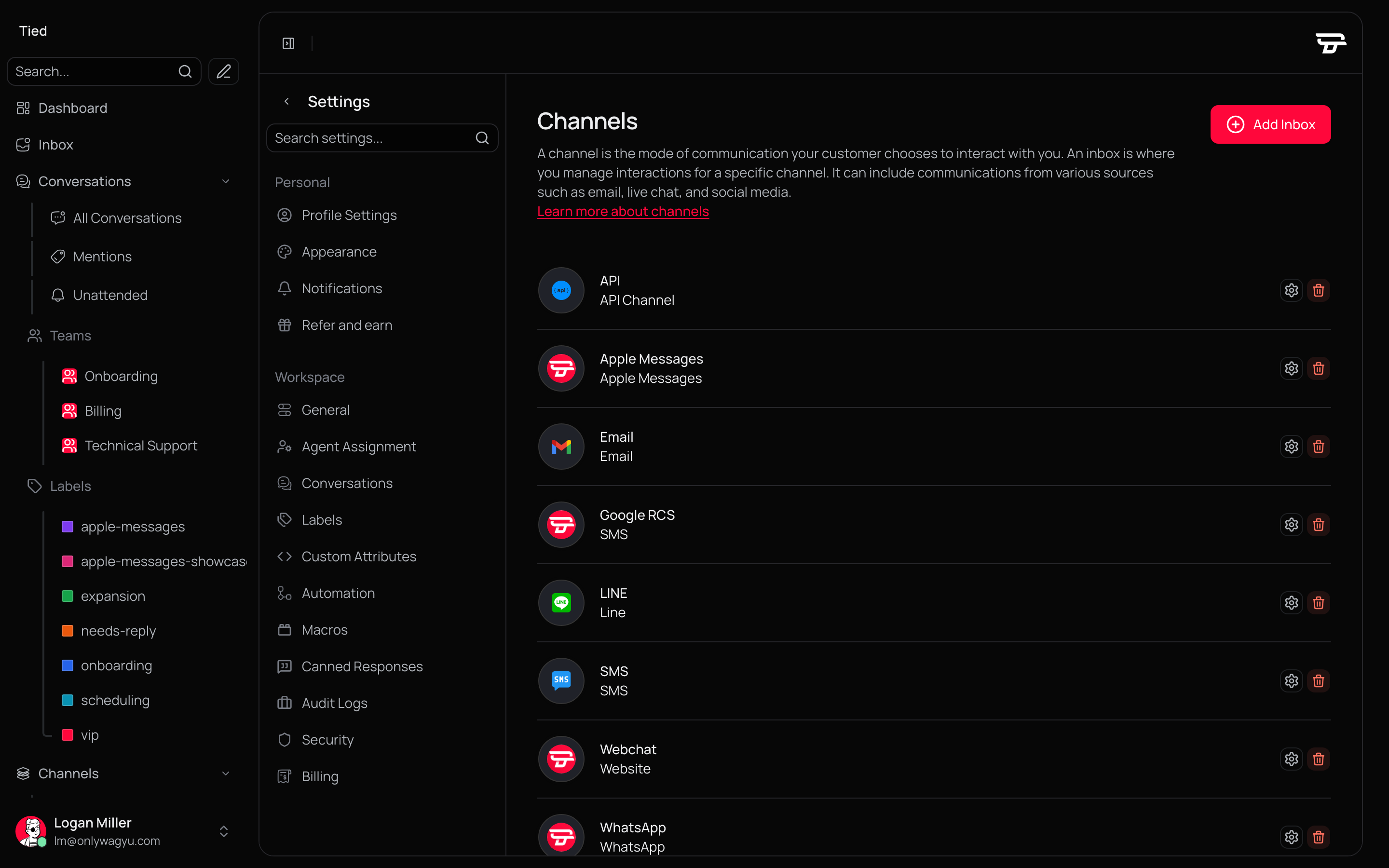
Task: Delete the SMS channel
Action: pos(1319,681)
